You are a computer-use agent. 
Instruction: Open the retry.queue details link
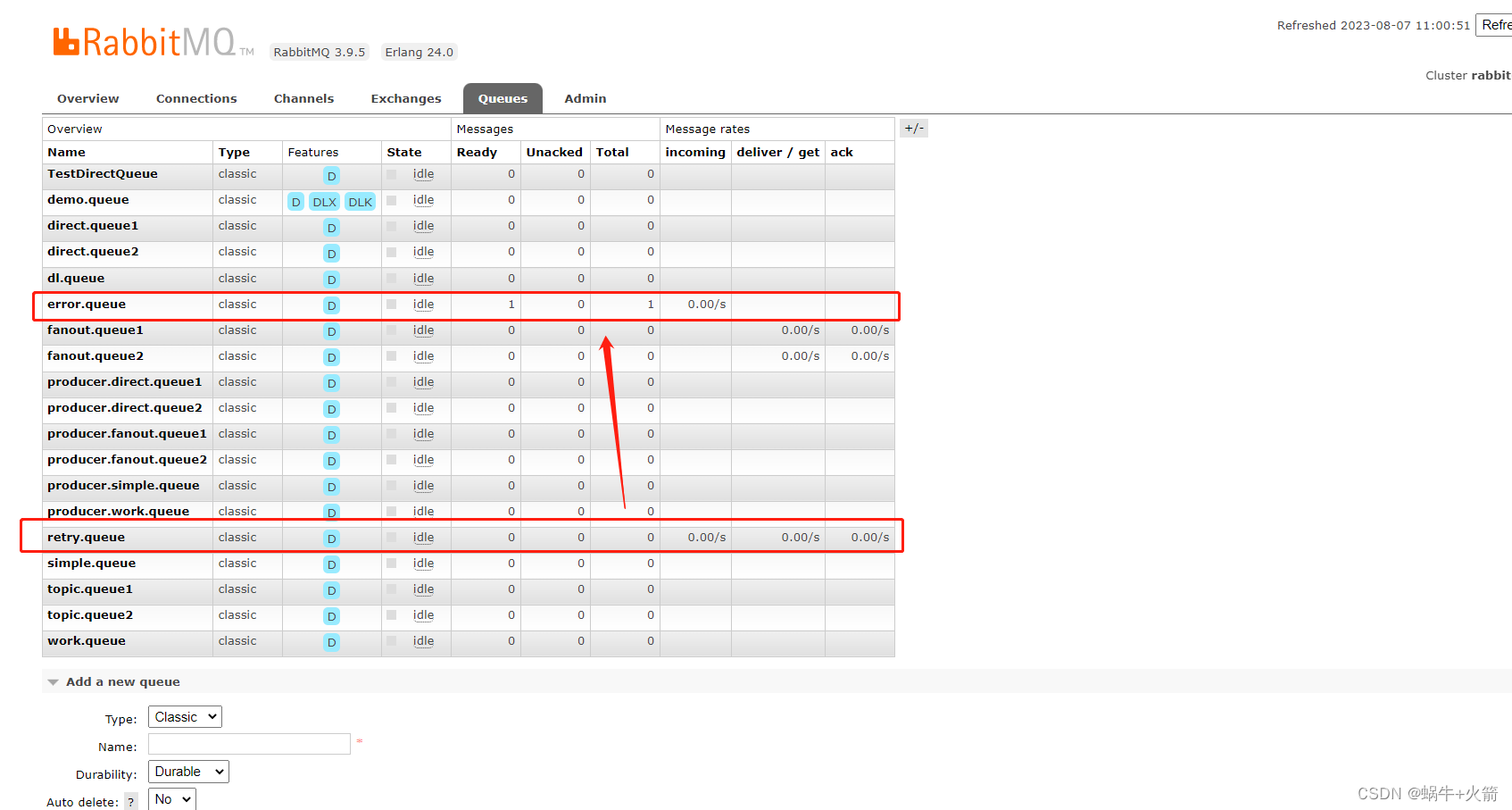point(86,538)
